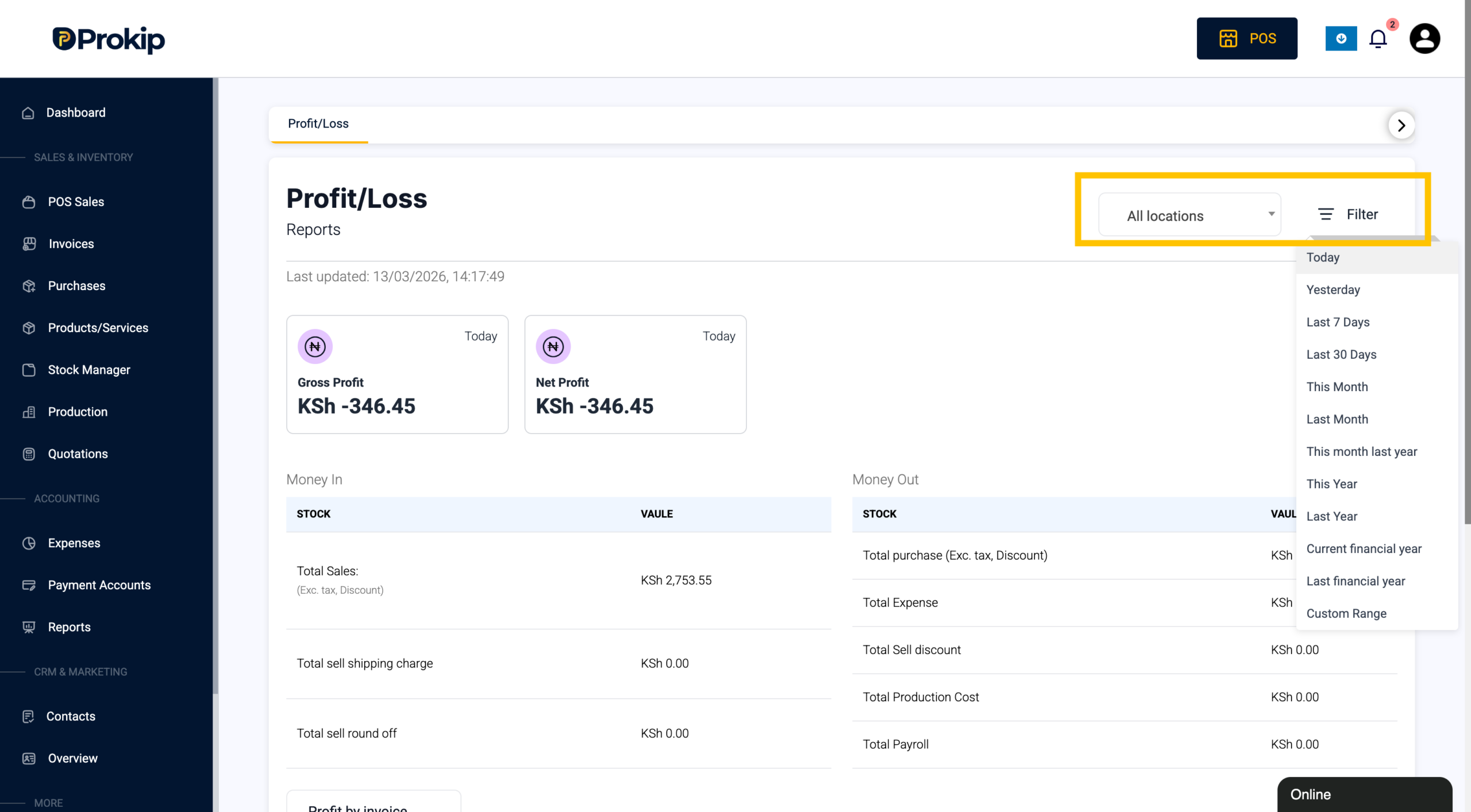Click the Total Payroll row
Viewport: 1471px width, 812px height.
click(x=1125, y=744)
